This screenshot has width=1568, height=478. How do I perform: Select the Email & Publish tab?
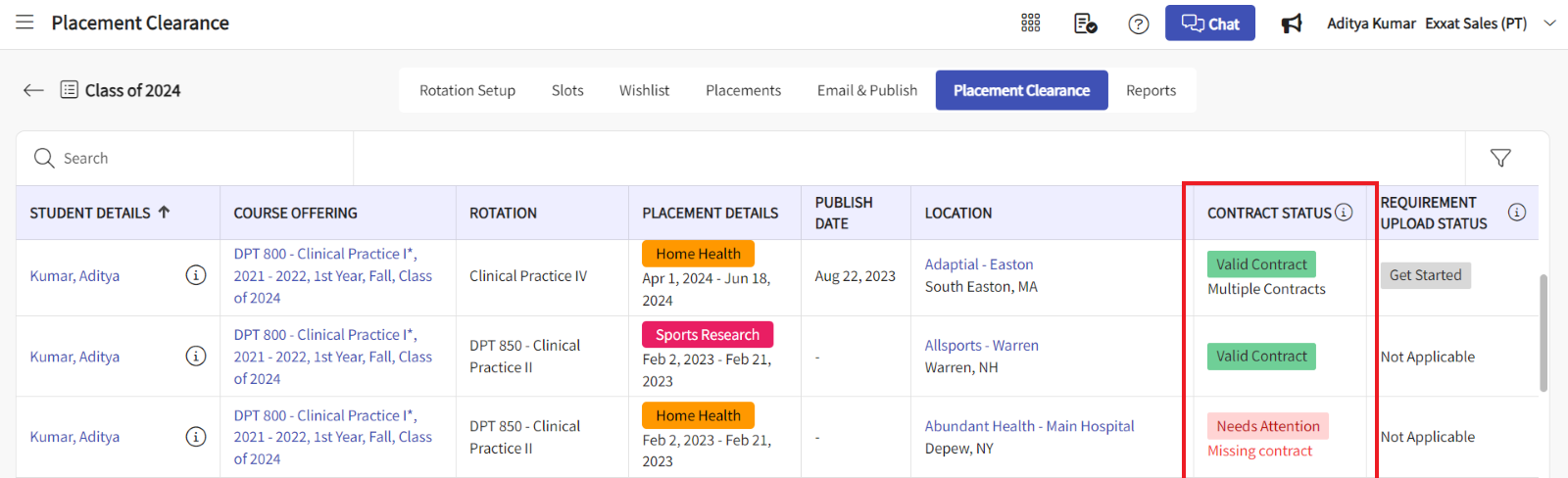click(x=867, y=90)
